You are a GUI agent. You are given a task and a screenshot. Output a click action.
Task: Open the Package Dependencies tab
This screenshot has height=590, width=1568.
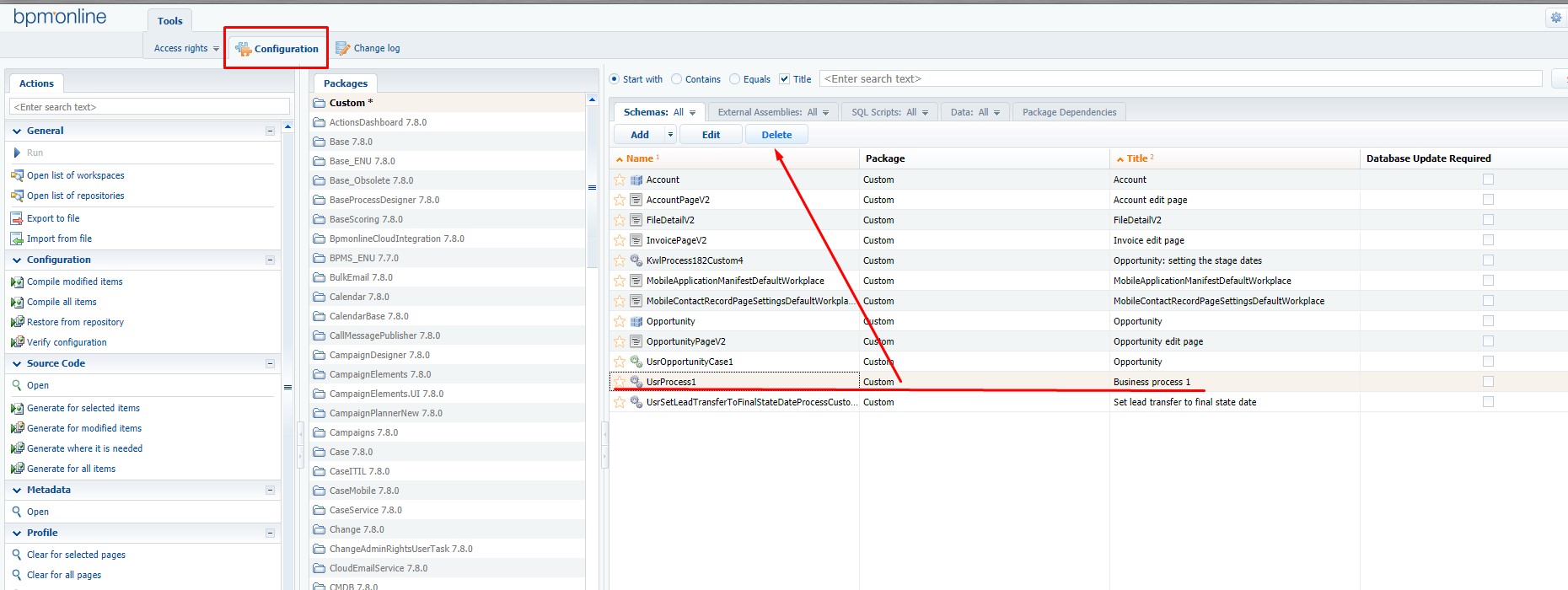tap(1069, 112)
